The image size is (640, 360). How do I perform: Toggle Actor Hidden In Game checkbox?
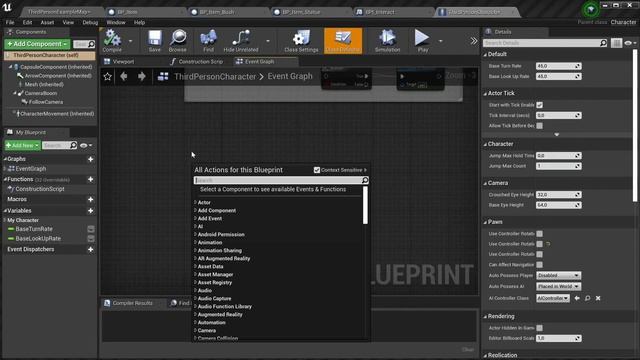540,328
